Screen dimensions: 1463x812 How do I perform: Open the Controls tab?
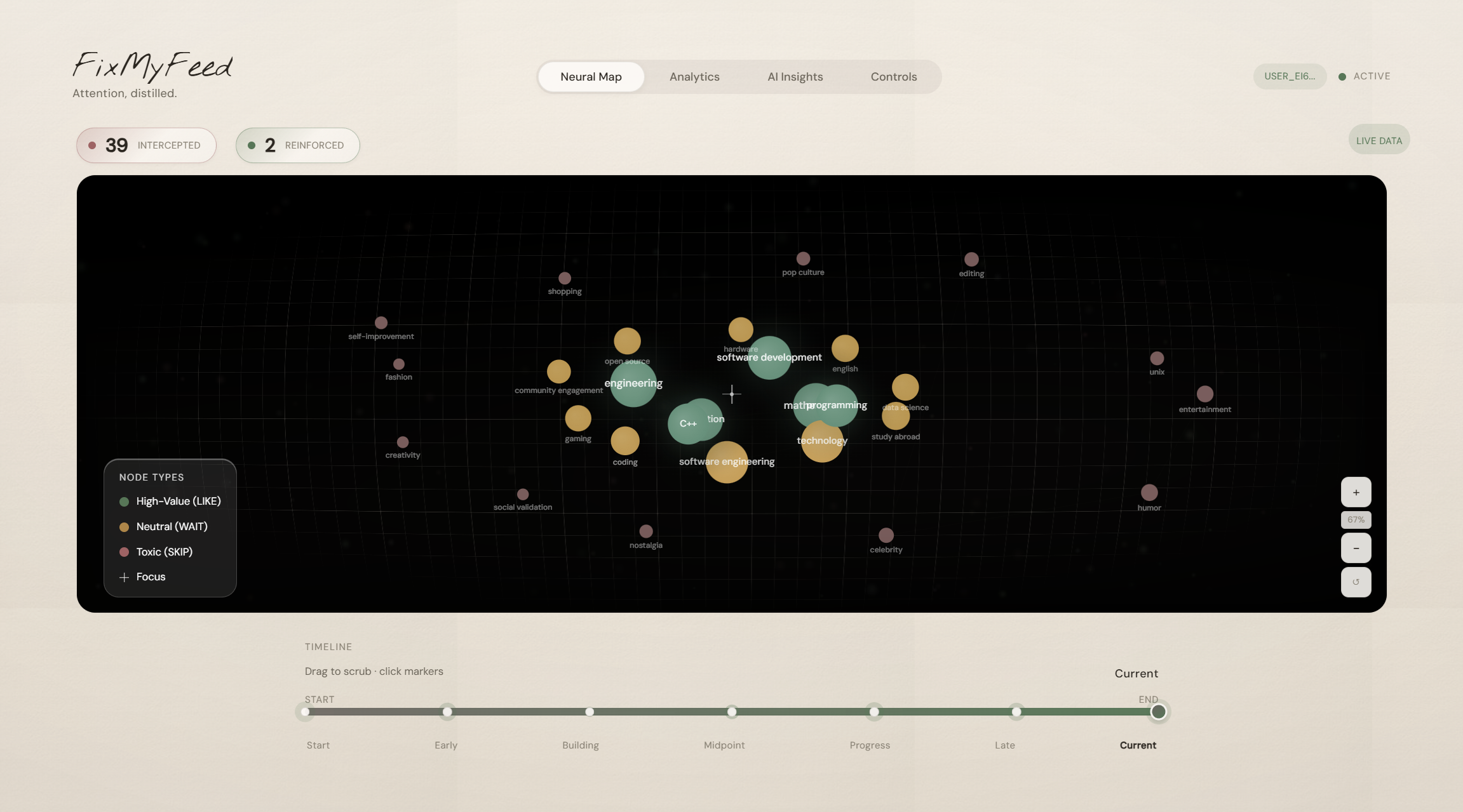pyautogui.click(x=893, y=77)
